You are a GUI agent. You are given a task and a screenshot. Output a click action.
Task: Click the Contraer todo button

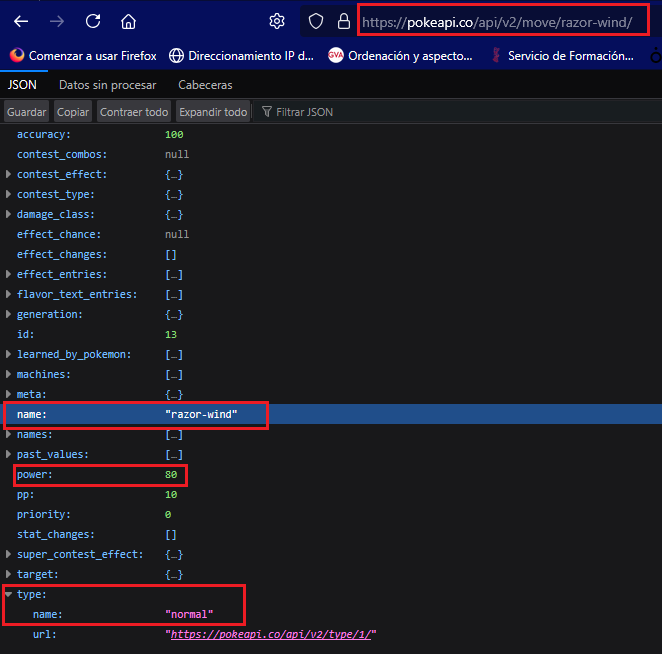(134, 112)
